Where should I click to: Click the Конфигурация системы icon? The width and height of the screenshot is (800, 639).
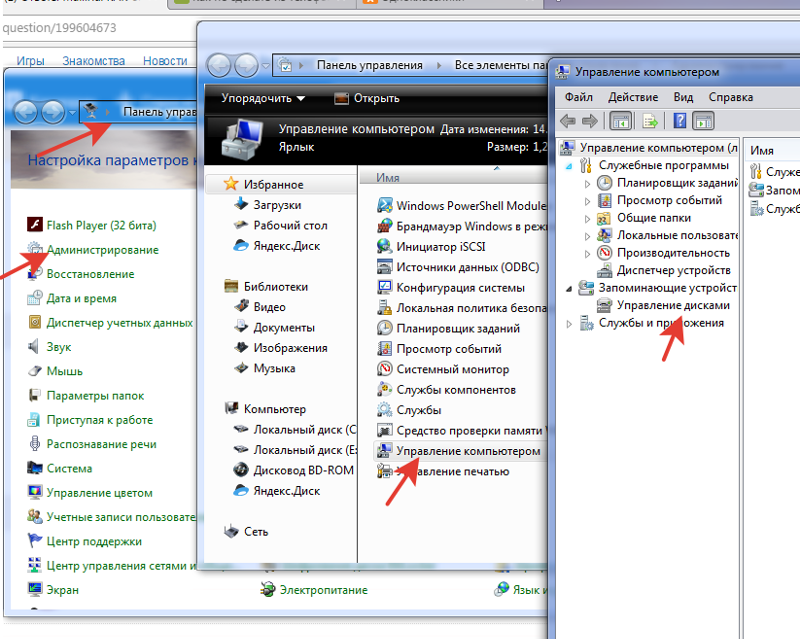pos(385,288)
